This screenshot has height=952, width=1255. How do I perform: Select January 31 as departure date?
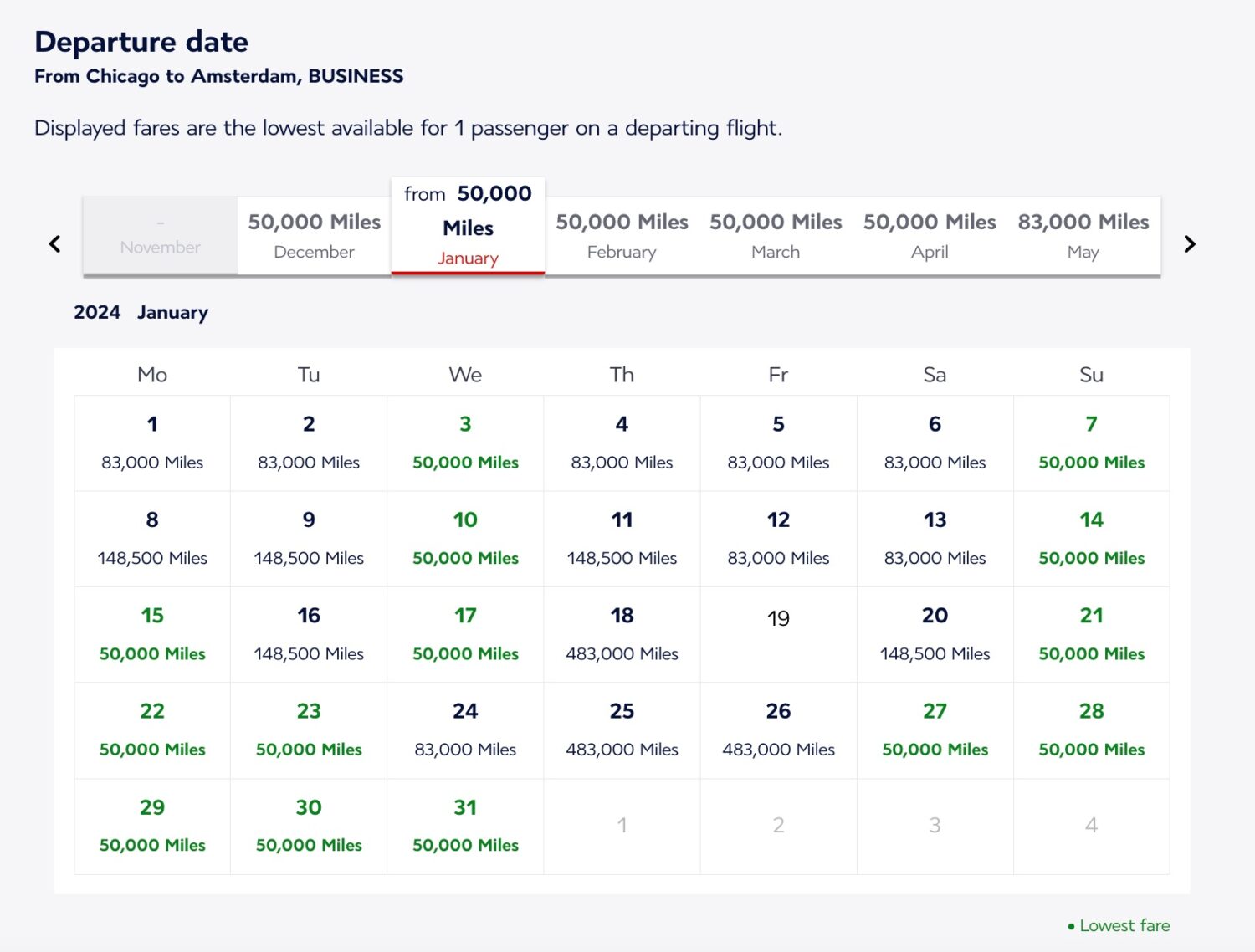(x=465, y=825)
